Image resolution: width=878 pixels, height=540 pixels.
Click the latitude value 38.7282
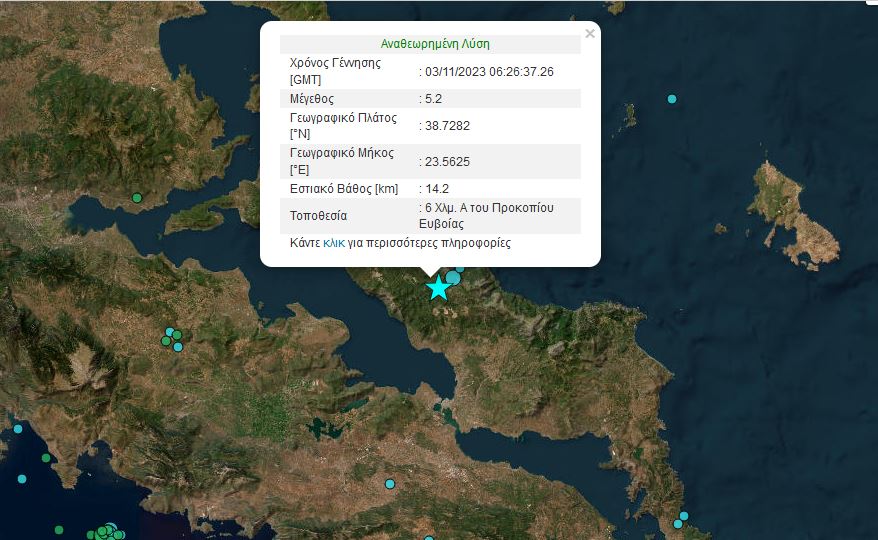pos(447,126)
